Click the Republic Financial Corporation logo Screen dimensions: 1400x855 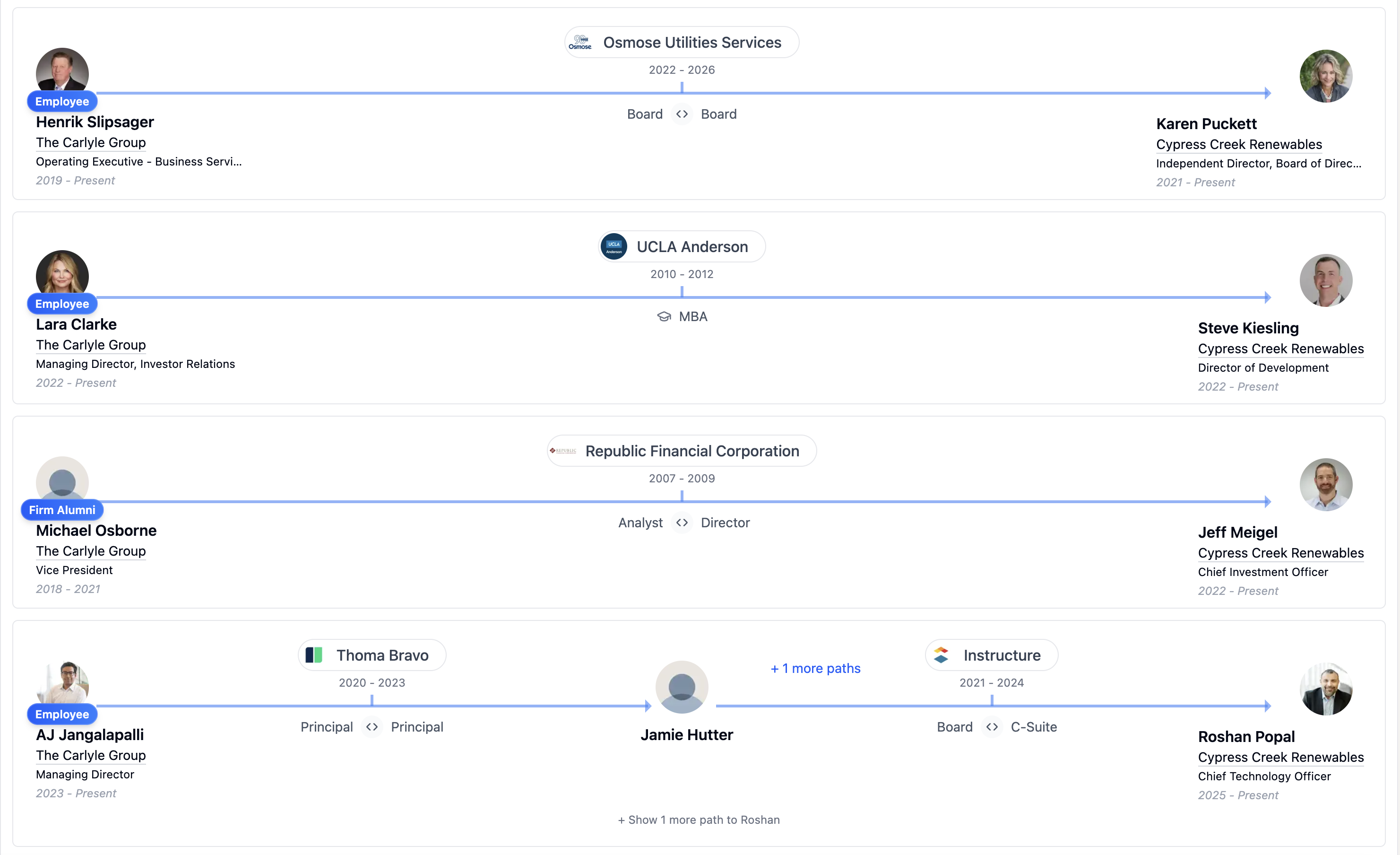563,451
